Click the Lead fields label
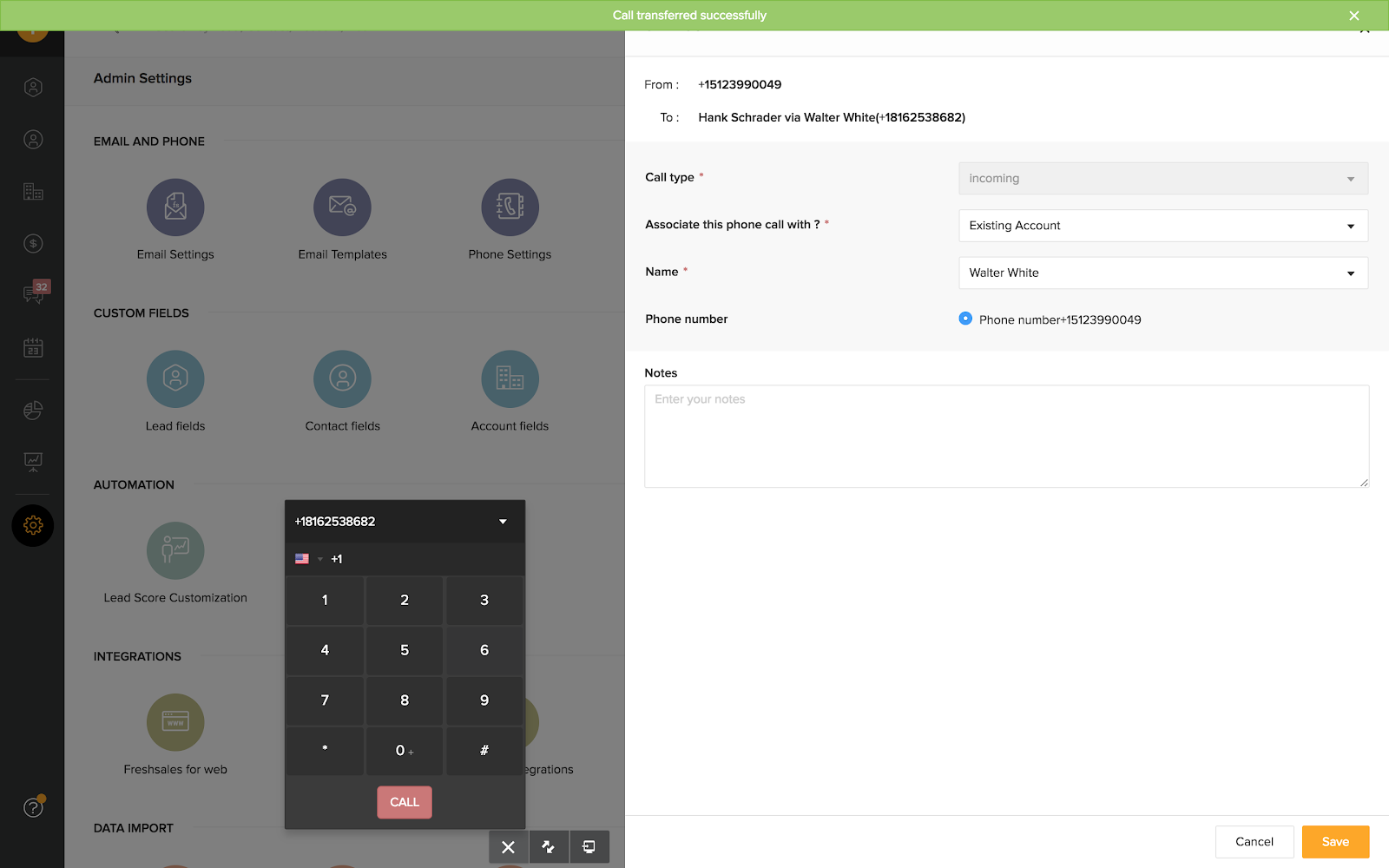 (x=175, y=426)
